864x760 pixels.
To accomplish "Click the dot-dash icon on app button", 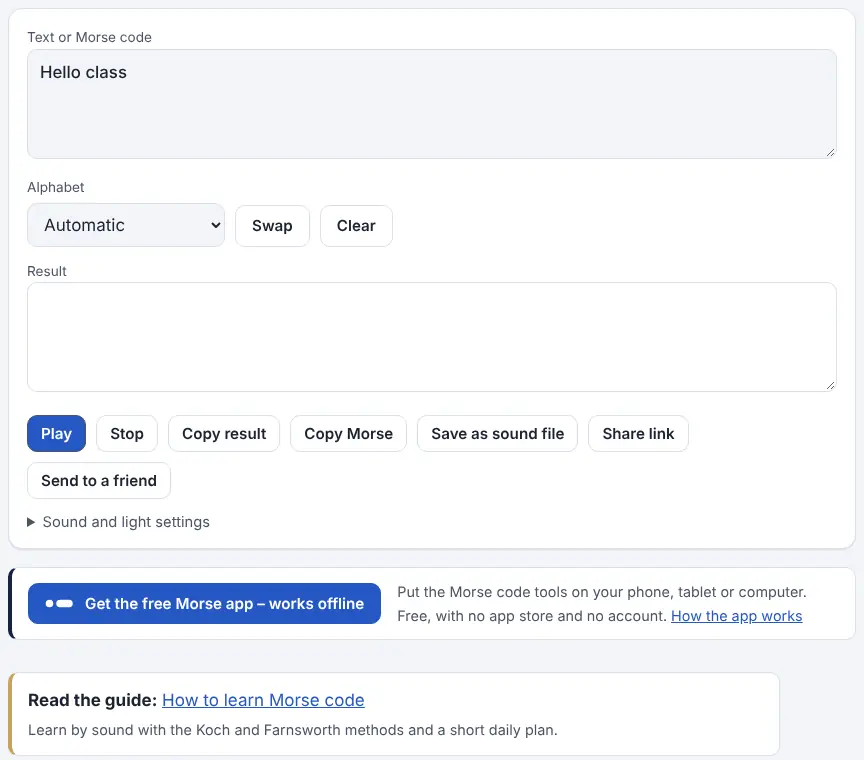I will (x=59, y=603).
